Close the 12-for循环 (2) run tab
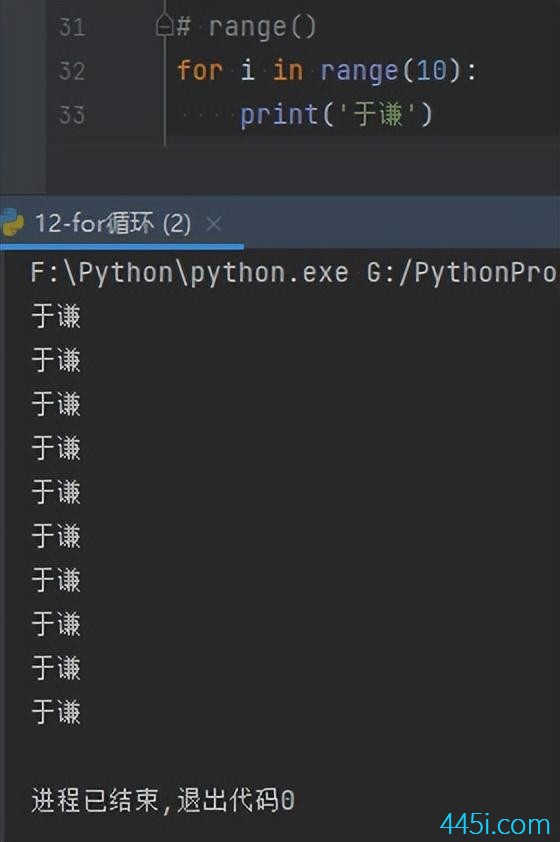Screen dimensions: 560x842 [x=214, y=224]
